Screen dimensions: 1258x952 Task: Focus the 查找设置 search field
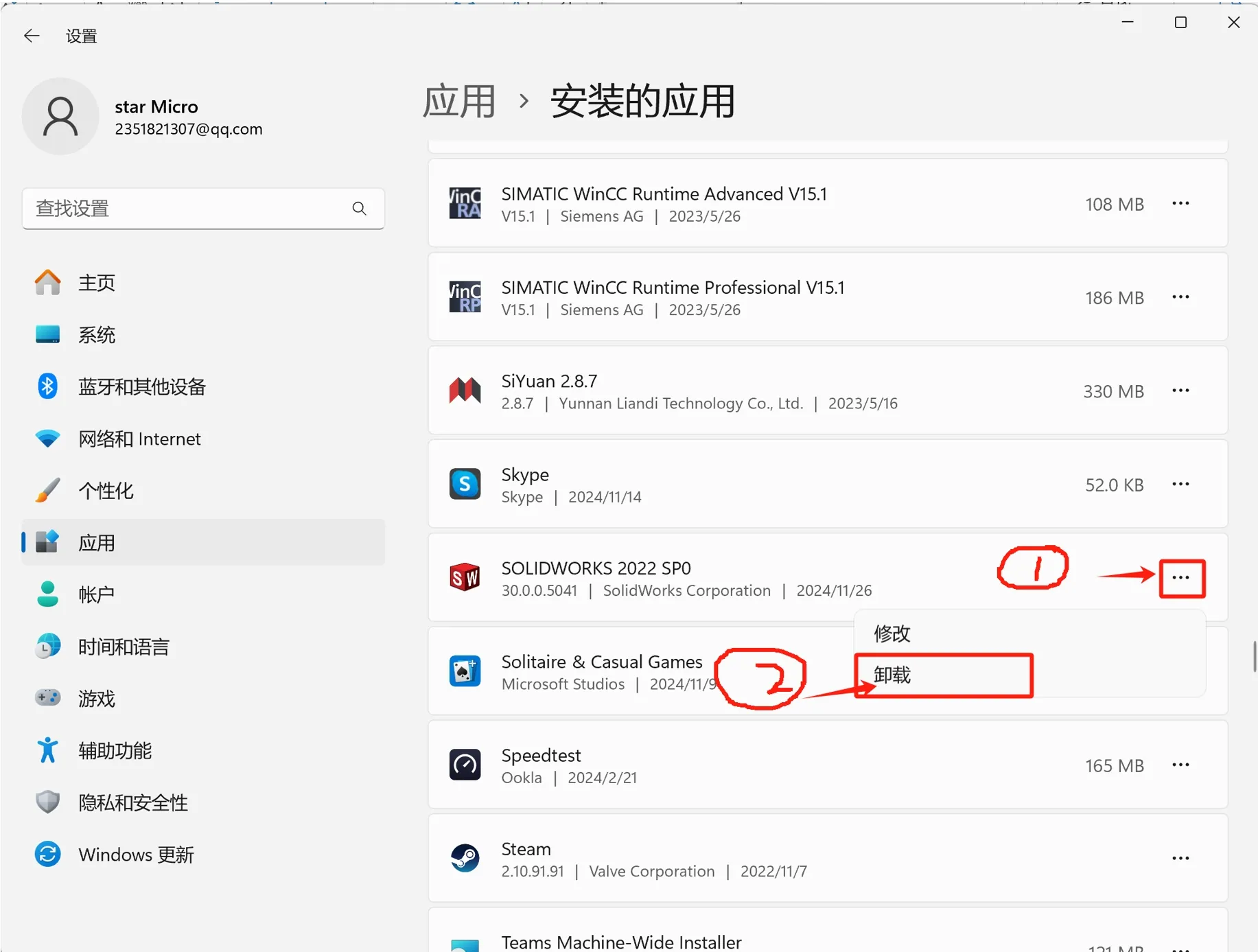[x=203, y=209]
